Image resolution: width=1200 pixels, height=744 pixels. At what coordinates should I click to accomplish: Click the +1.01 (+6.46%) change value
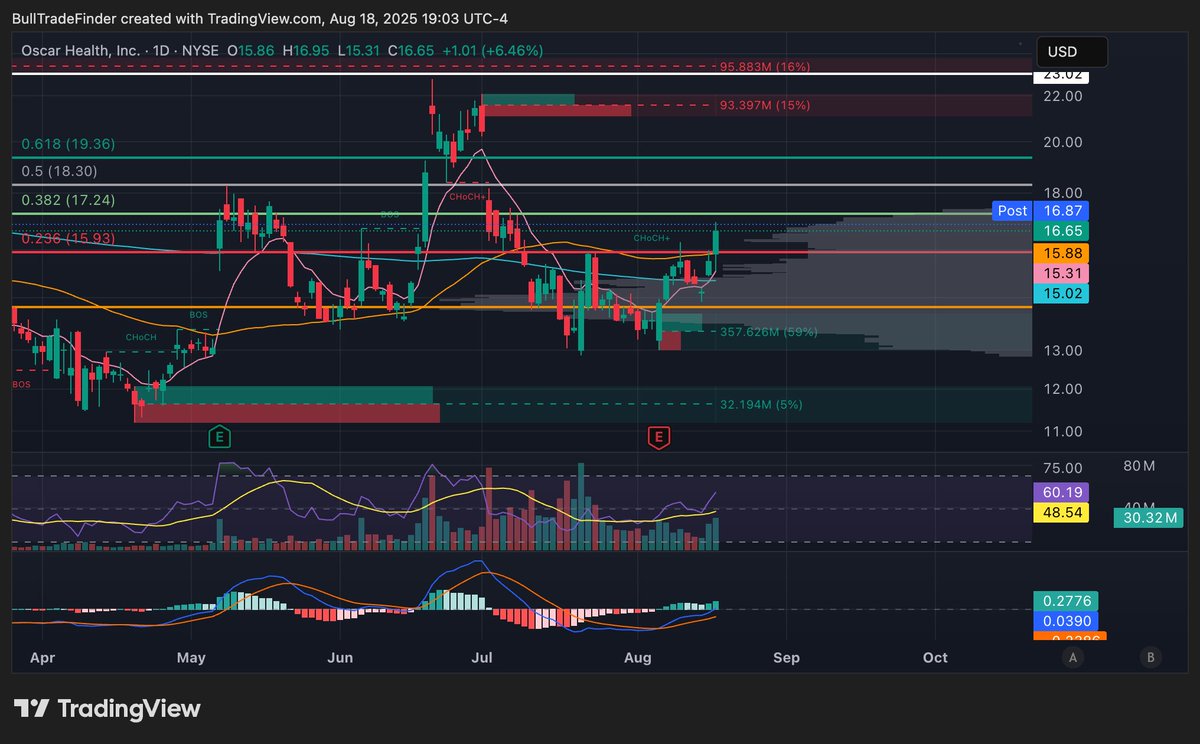[494, 50]
